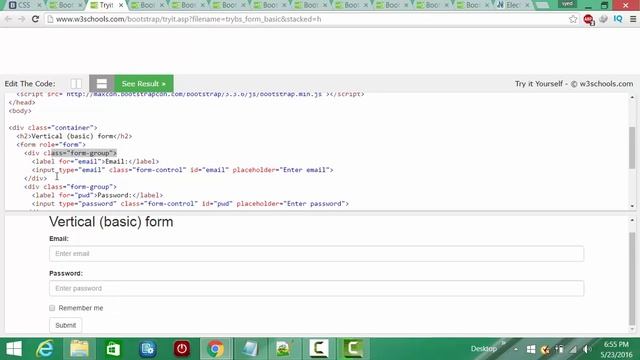Image resolution: width=640 pixels, height=360 pixels.
Task: Open the green Camtasia recorder taskbar icon
Action: tap(353, 349)
